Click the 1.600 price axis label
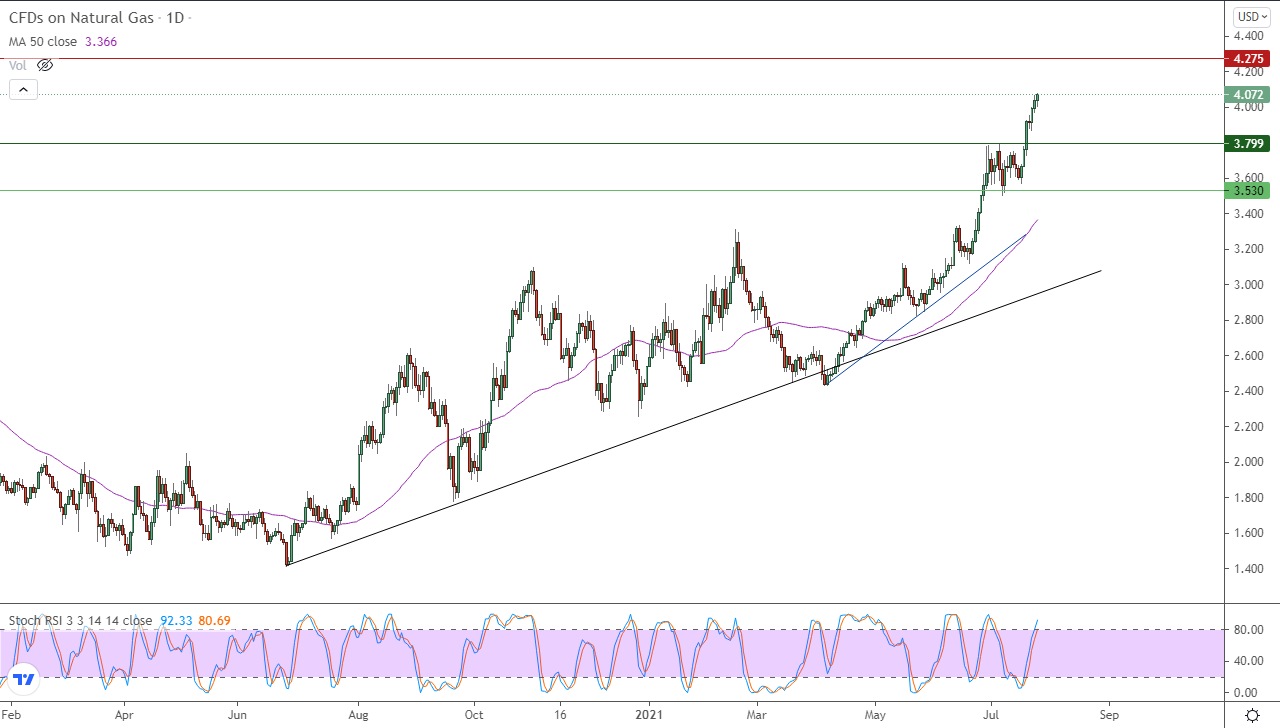1280x728 pixels. click(x=1247, y=533)
